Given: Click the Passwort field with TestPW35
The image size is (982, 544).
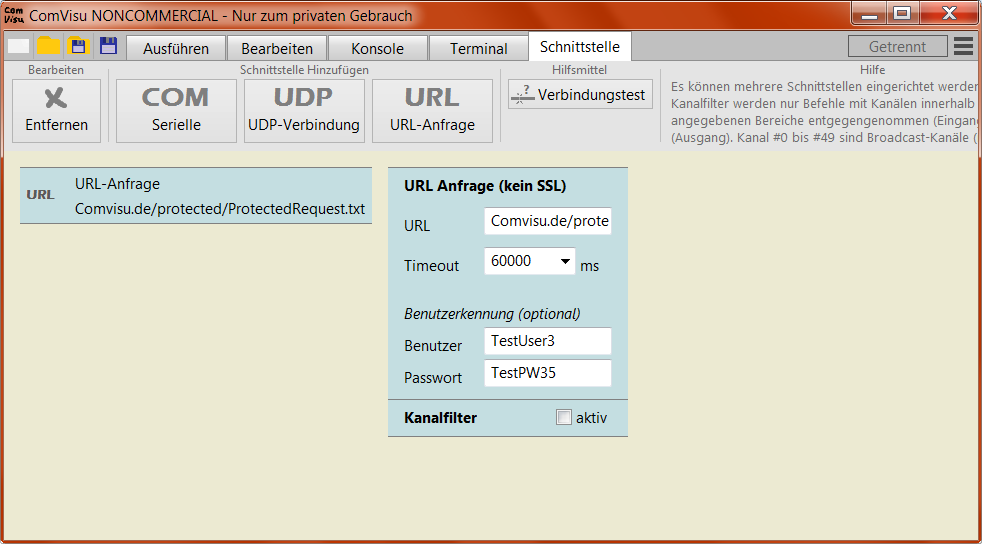Looking at the screenshot, I should click(x=548, y=373).
